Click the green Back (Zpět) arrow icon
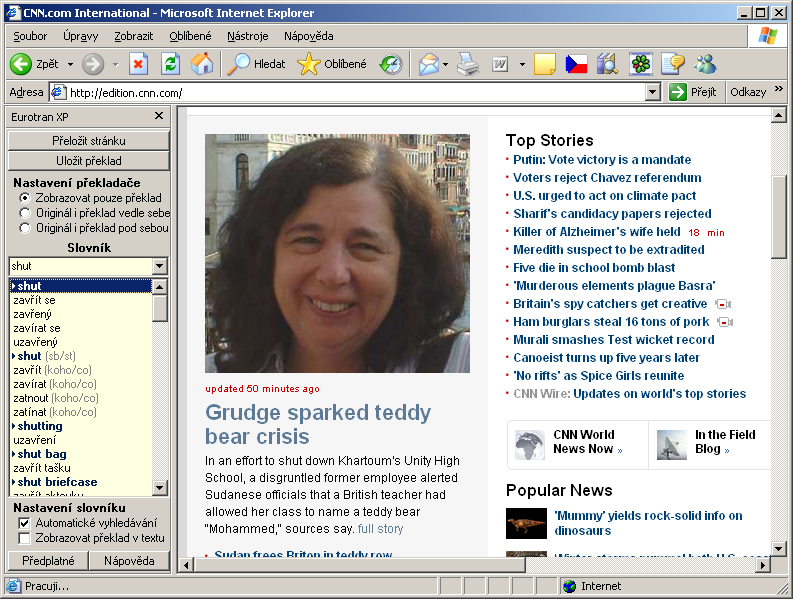The image size is (793, 599). click(21, 64)
